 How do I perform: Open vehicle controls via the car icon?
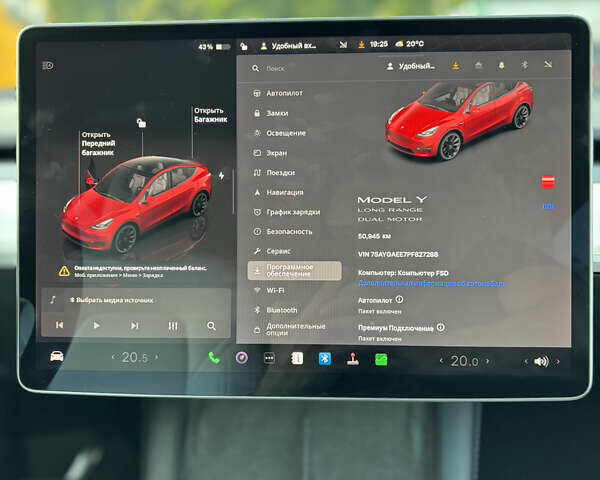[57, 356]
